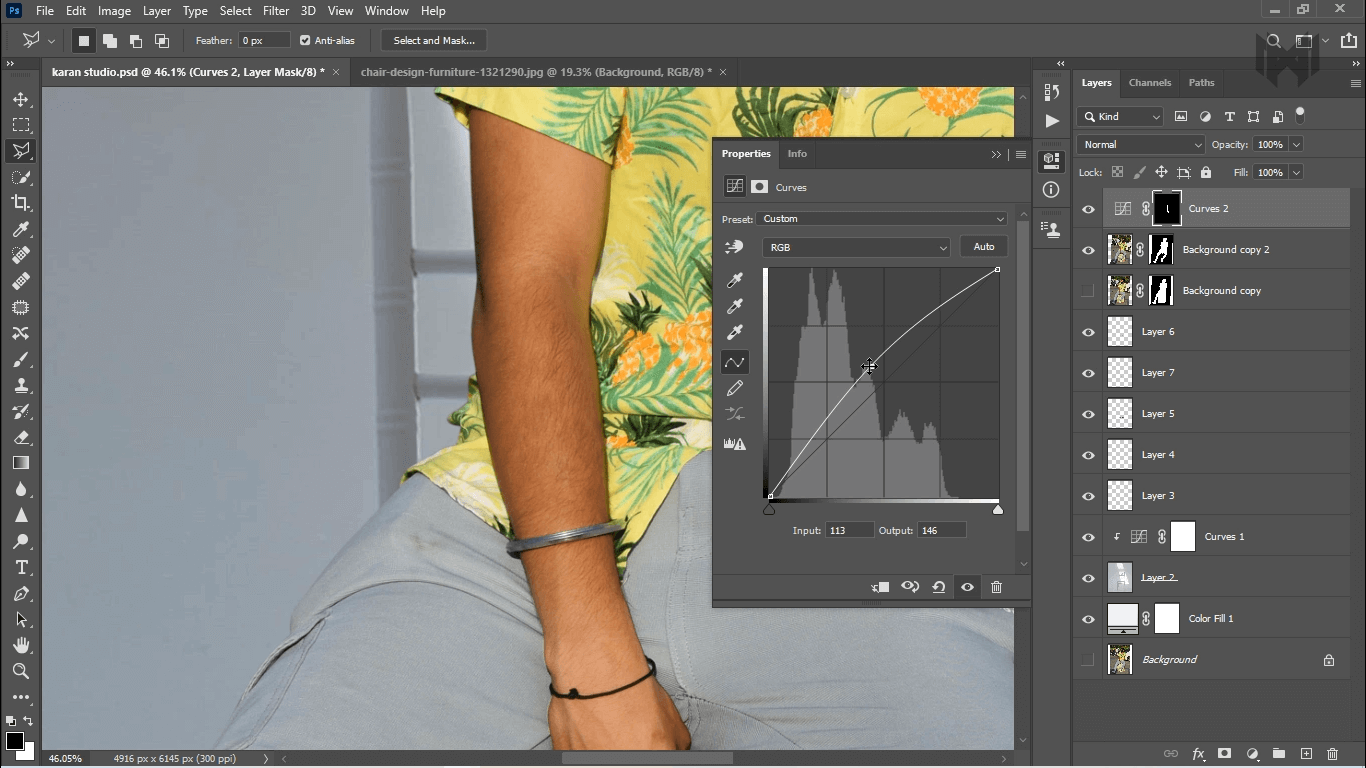Hide the Color Fill 1 layer
This screenshot has width=1366, height=768.
click(1089, 619)
